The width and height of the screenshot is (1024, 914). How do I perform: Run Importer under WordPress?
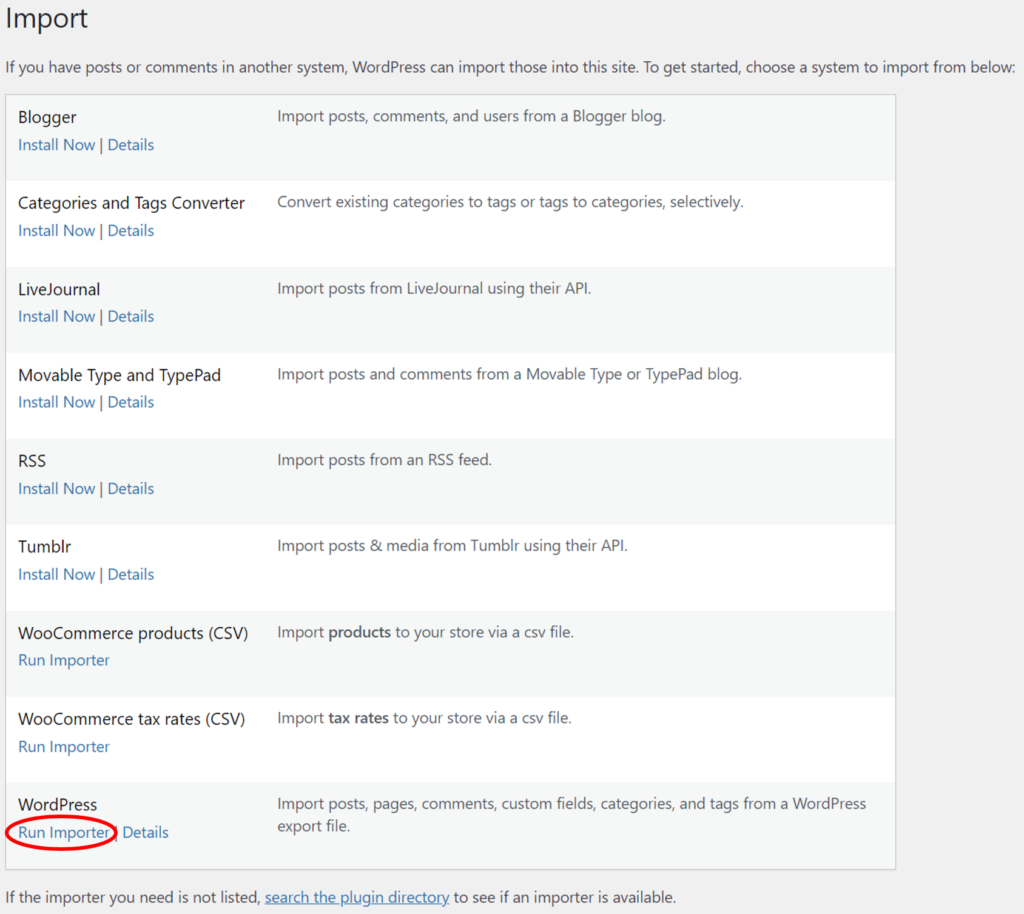coord(63,832)
